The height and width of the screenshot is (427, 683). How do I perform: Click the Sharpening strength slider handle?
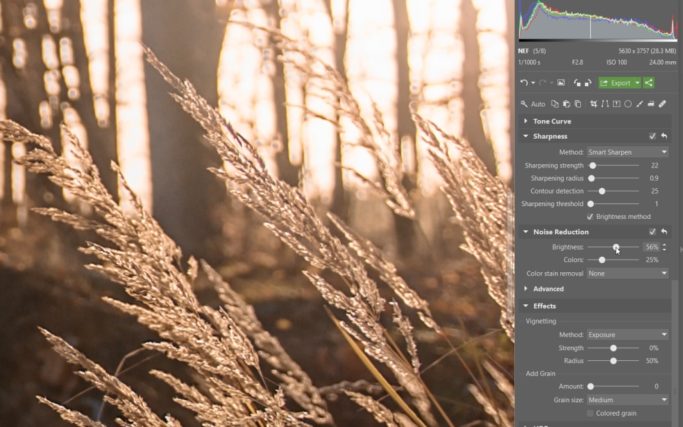coord(593,166)
